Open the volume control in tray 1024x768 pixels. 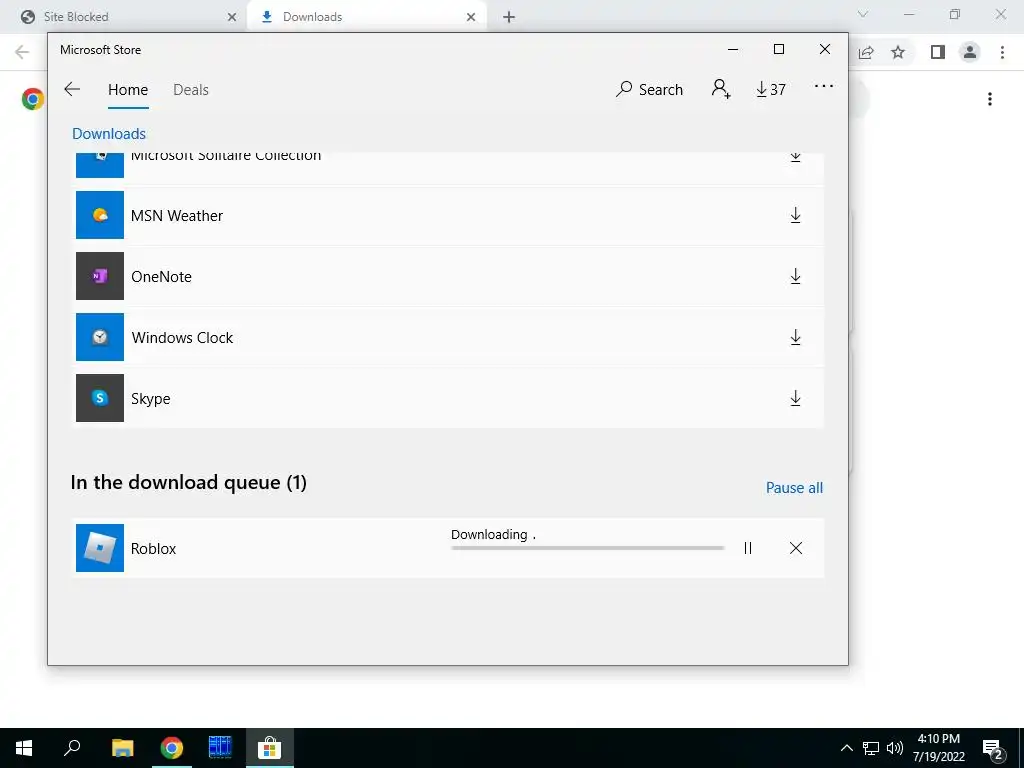point(895,748)
